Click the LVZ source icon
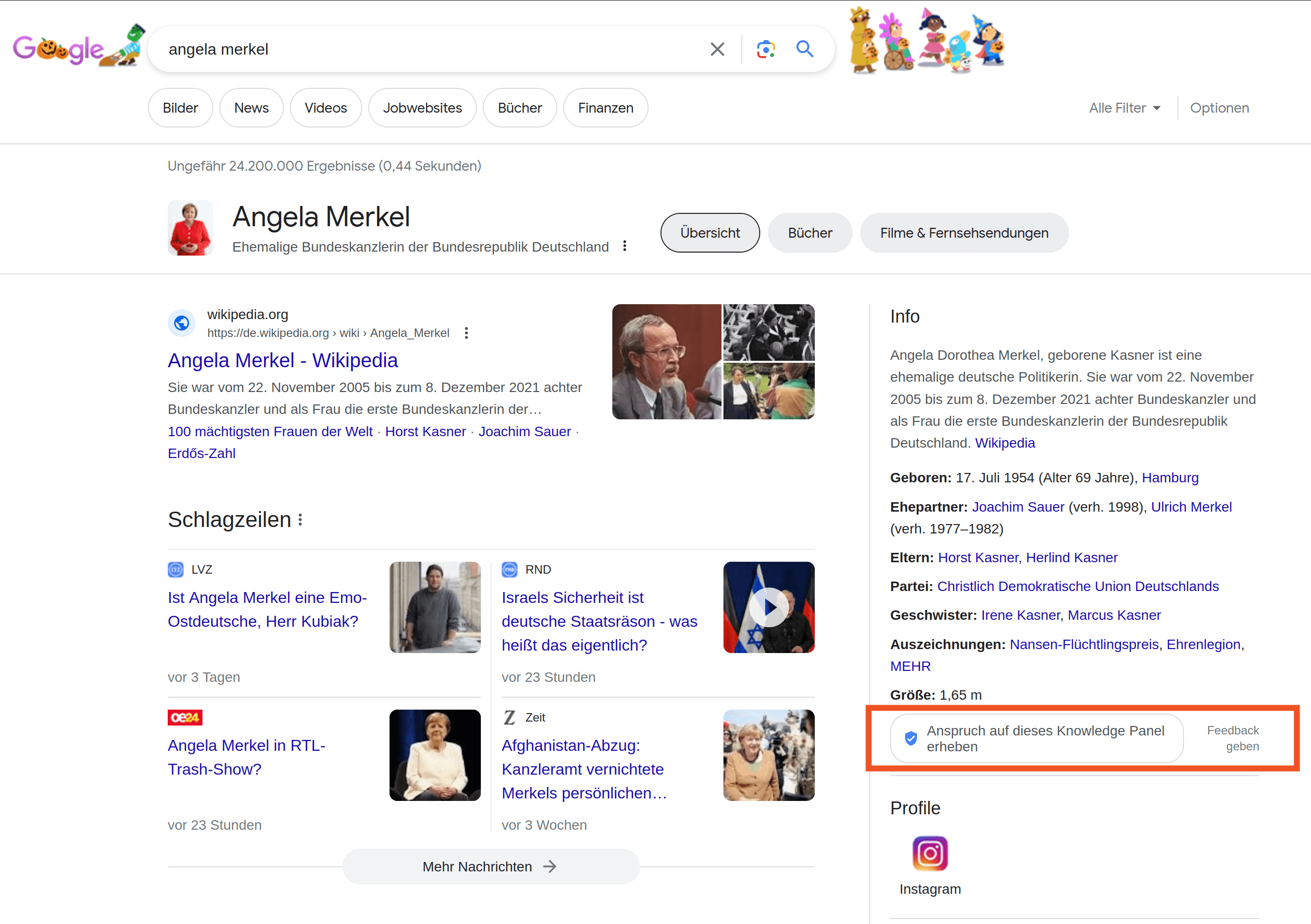The height and width of the screenshot is (924, 1311). (x=175, y=569)
